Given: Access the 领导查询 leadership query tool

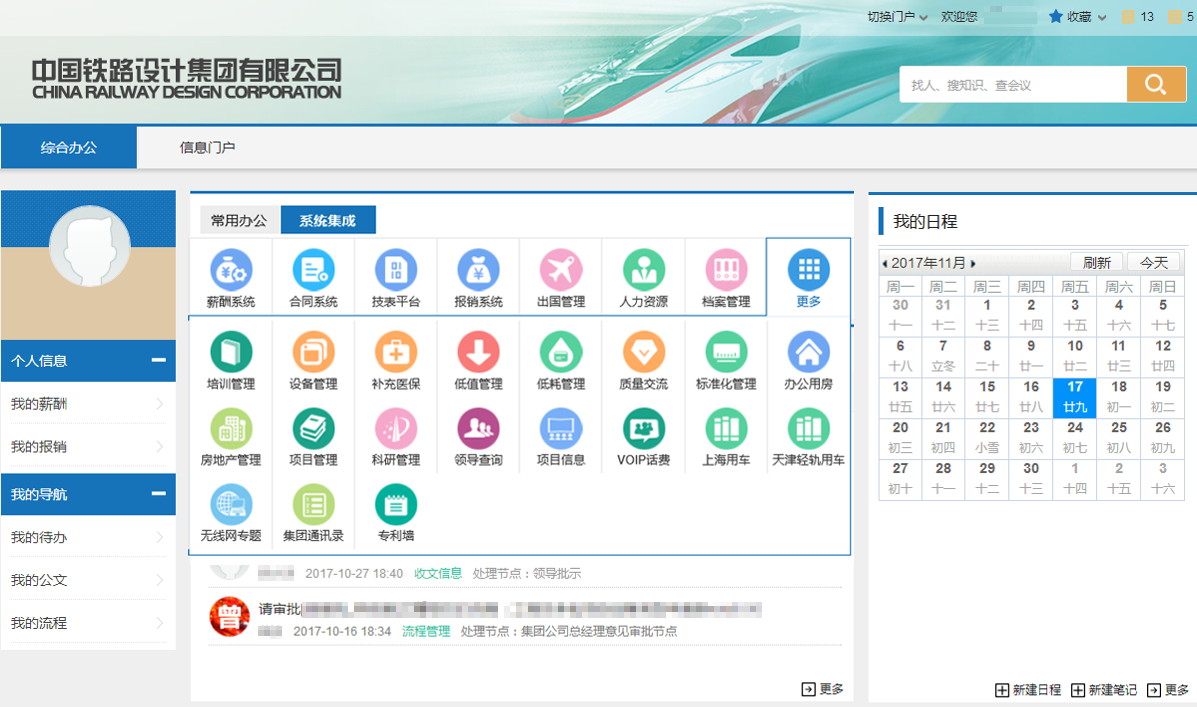Looking at the screenshot, I should tap(477, 437).
